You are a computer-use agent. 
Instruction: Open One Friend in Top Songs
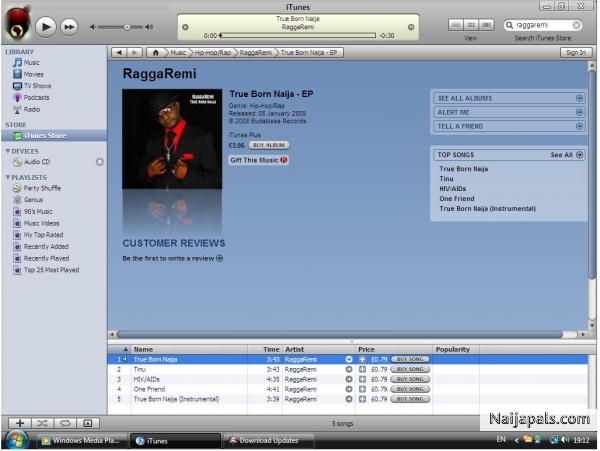[457, 199]
